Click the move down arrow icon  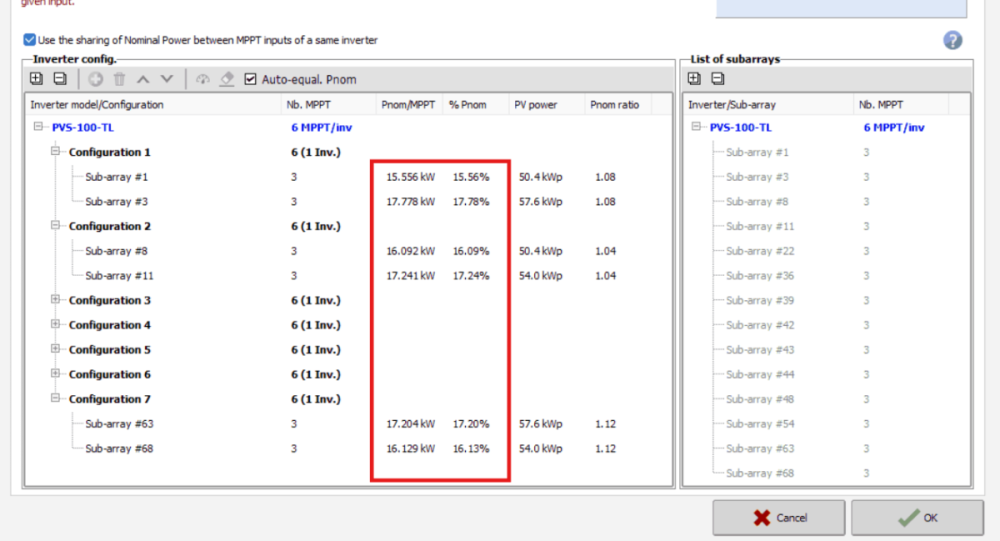(167, 79)
